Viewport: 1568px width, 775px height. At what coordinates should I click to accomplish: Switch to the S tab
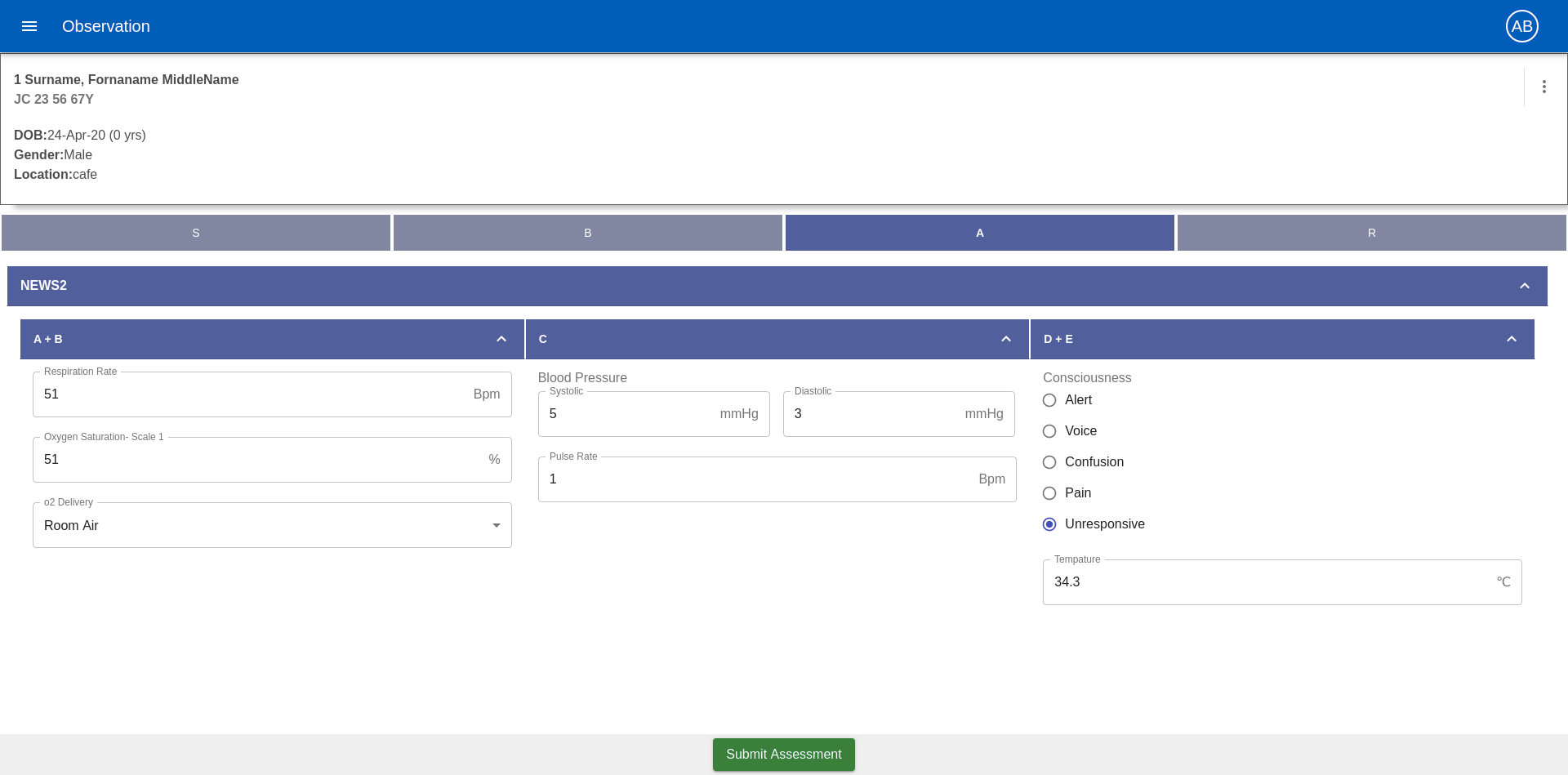(196, 233)
